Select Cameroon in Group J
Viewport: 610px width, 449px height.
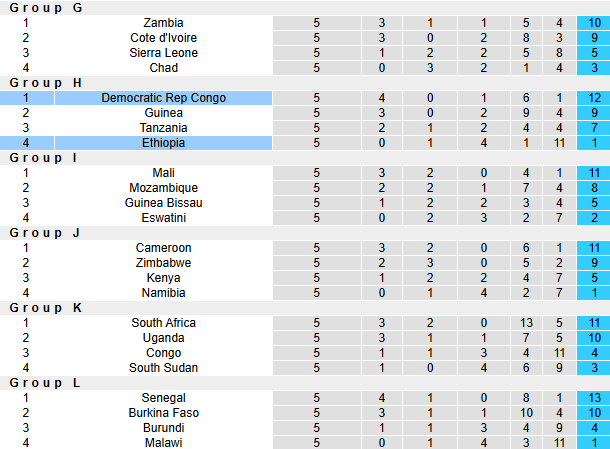(x=163, y=248)
